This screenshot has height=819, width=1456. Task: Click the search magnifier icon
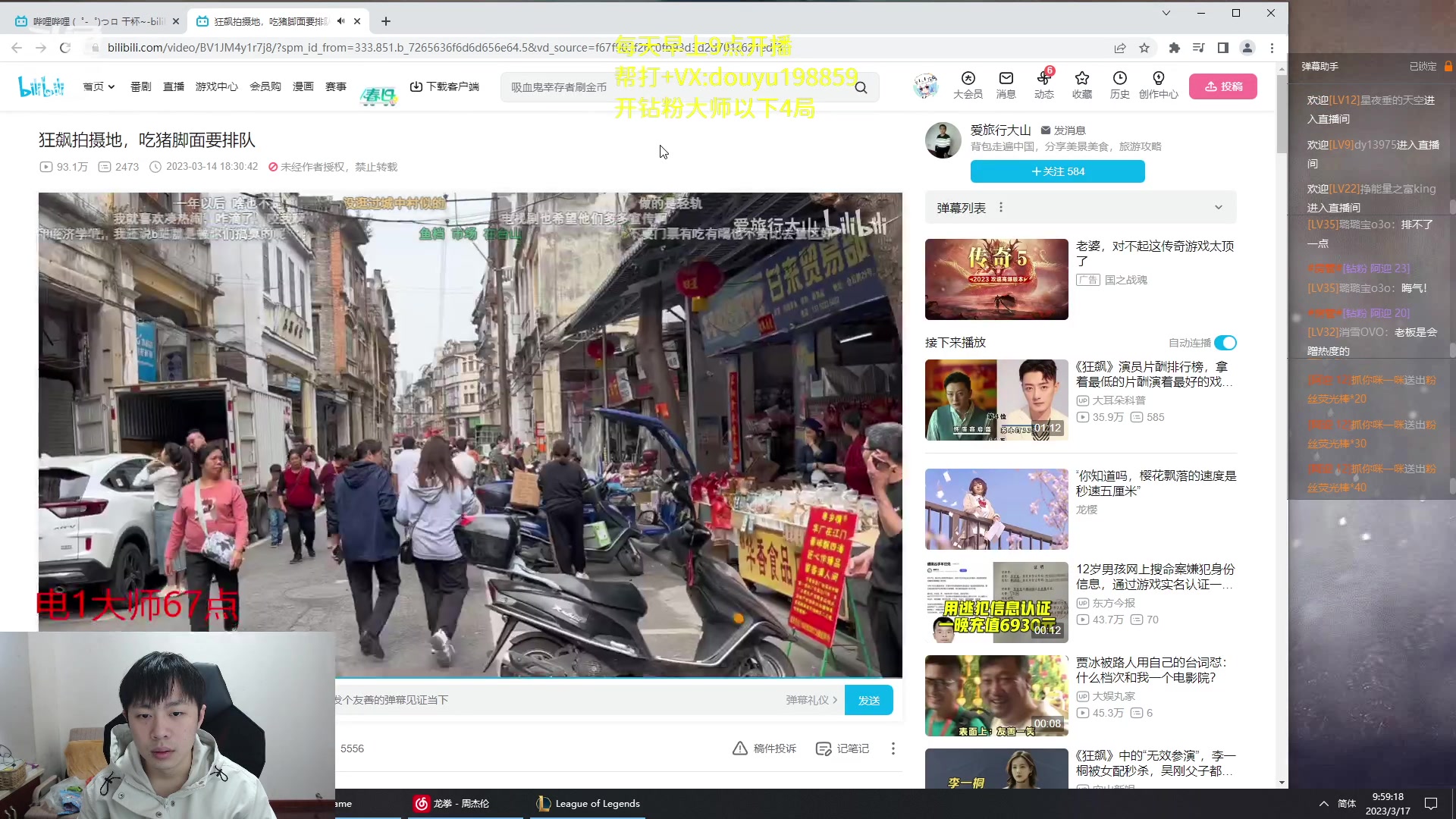click(861, 86)
